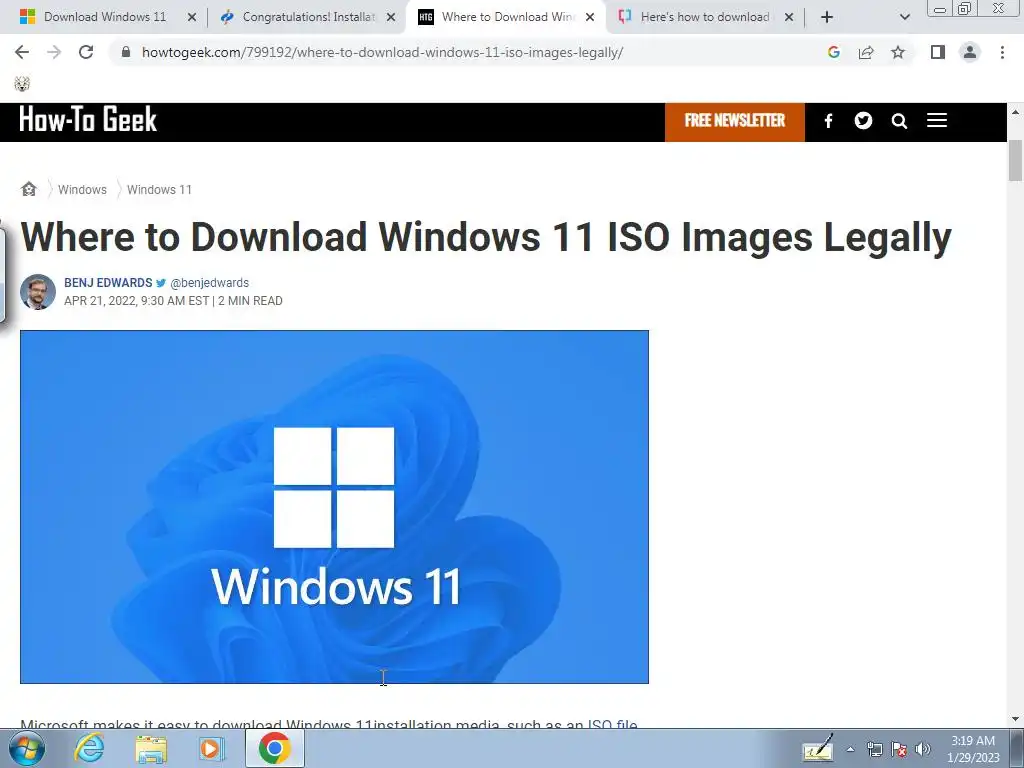The height and width of the screenshot is (768, 1024).
Task: Open the bookmark bar favicon shortcut
Action: 22,84
